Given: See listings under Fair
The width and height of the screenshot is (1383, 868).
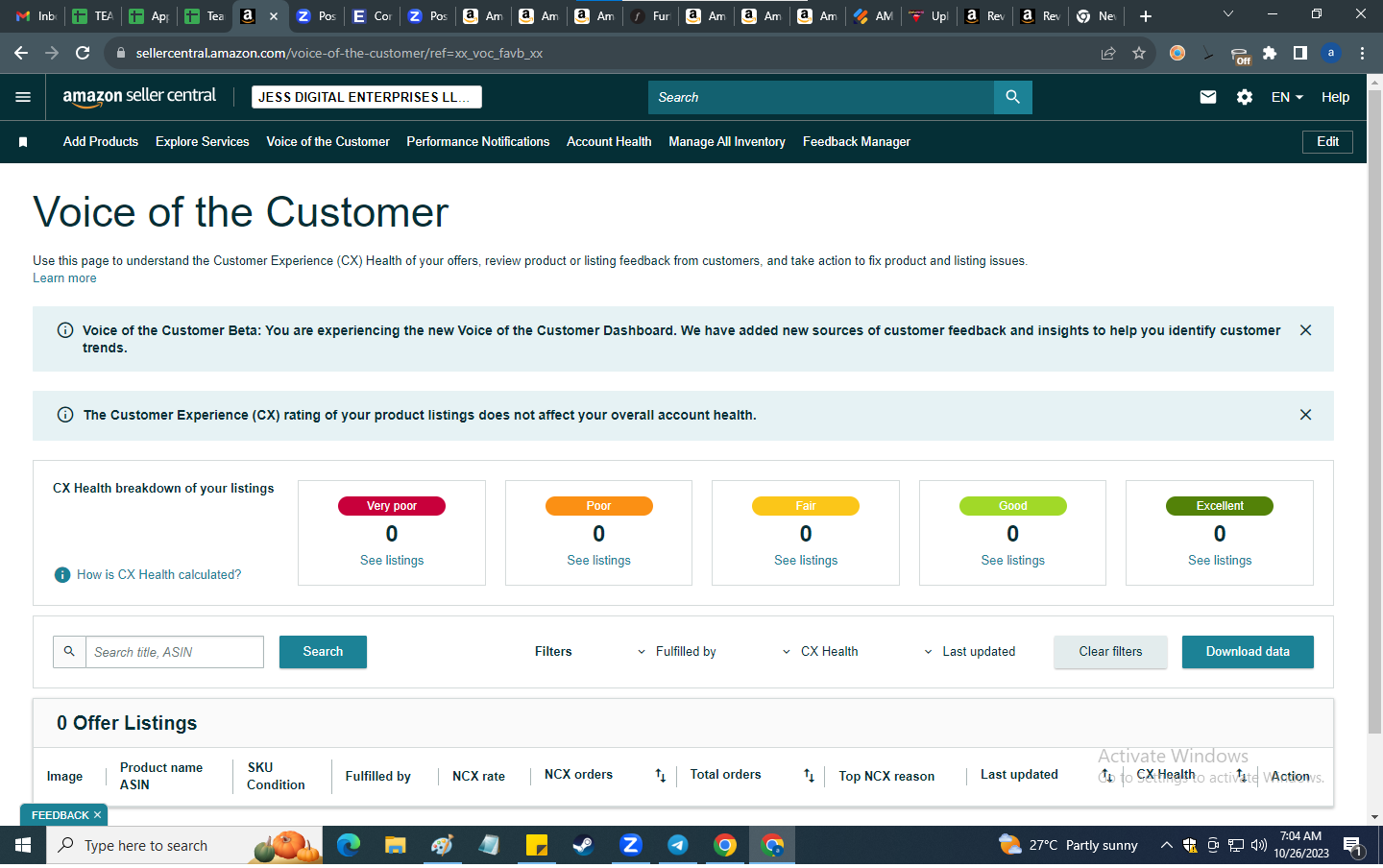Looking at the screenshot, I should pyautogui.click(x=806, y=561).
